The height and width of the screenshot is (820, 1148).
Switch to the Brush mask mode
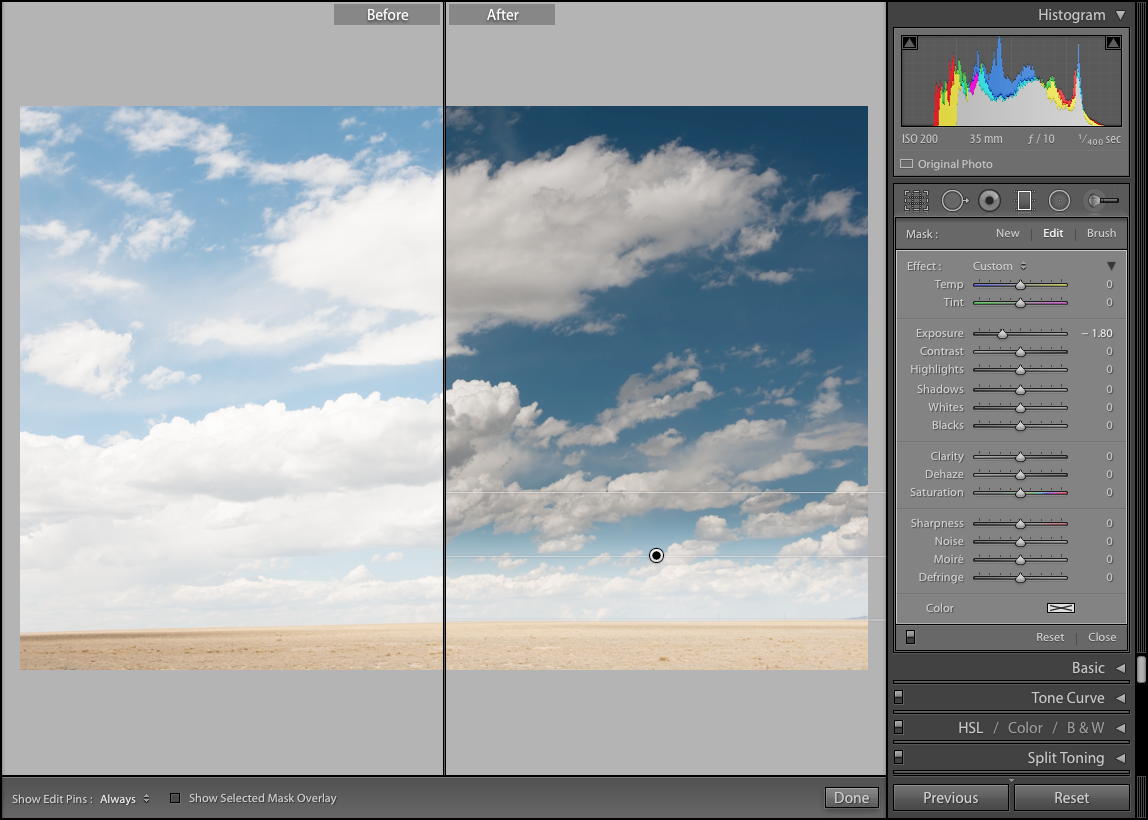1100,233
